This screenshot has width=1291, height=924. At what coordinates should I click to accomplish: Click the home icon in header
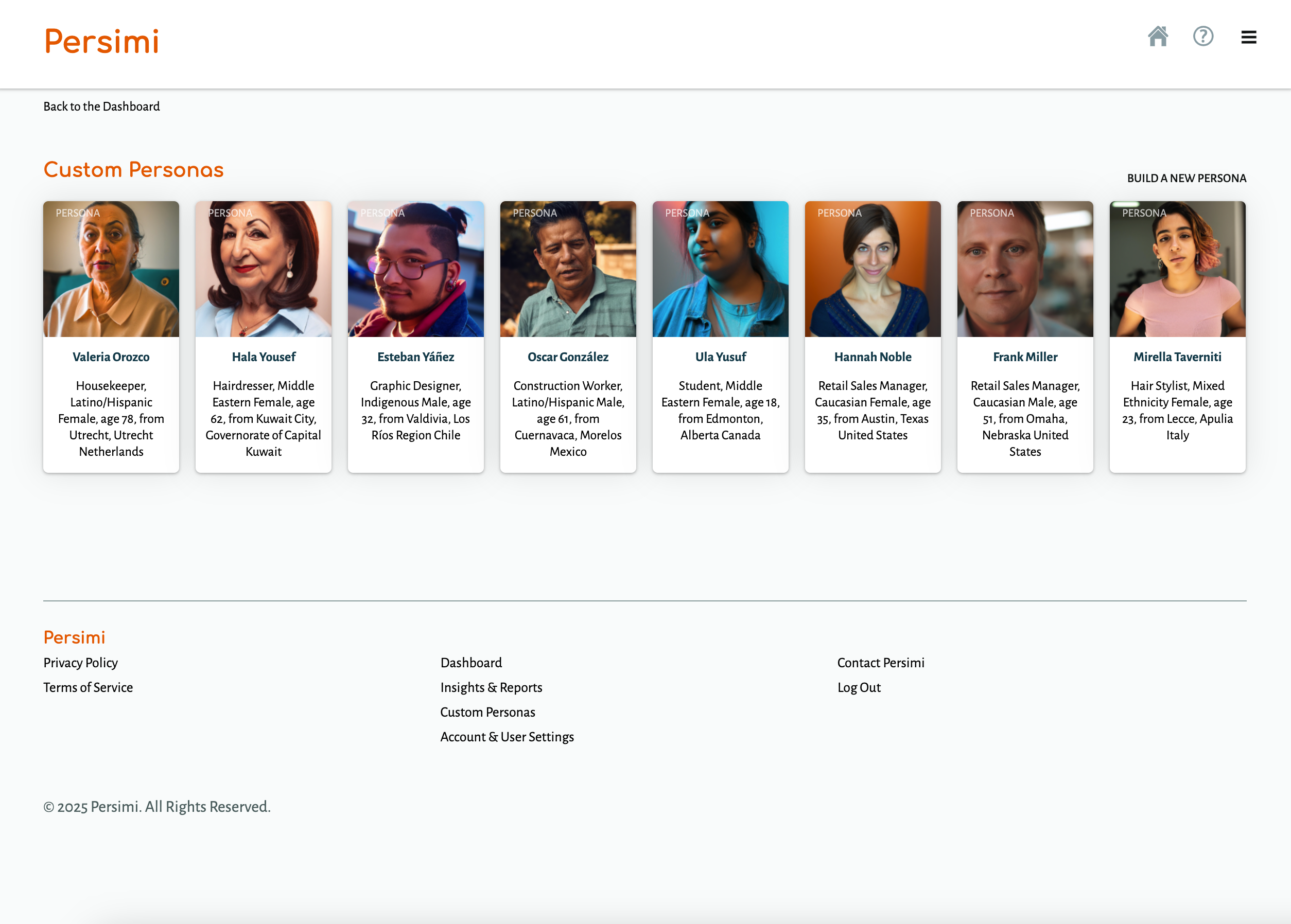coord(1158,37)
